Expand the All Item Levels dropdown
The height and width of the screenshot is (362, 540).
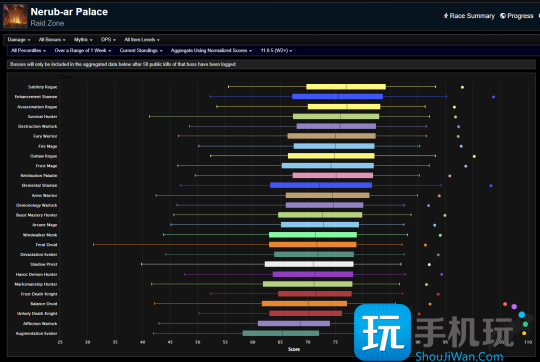click(142, 40)
